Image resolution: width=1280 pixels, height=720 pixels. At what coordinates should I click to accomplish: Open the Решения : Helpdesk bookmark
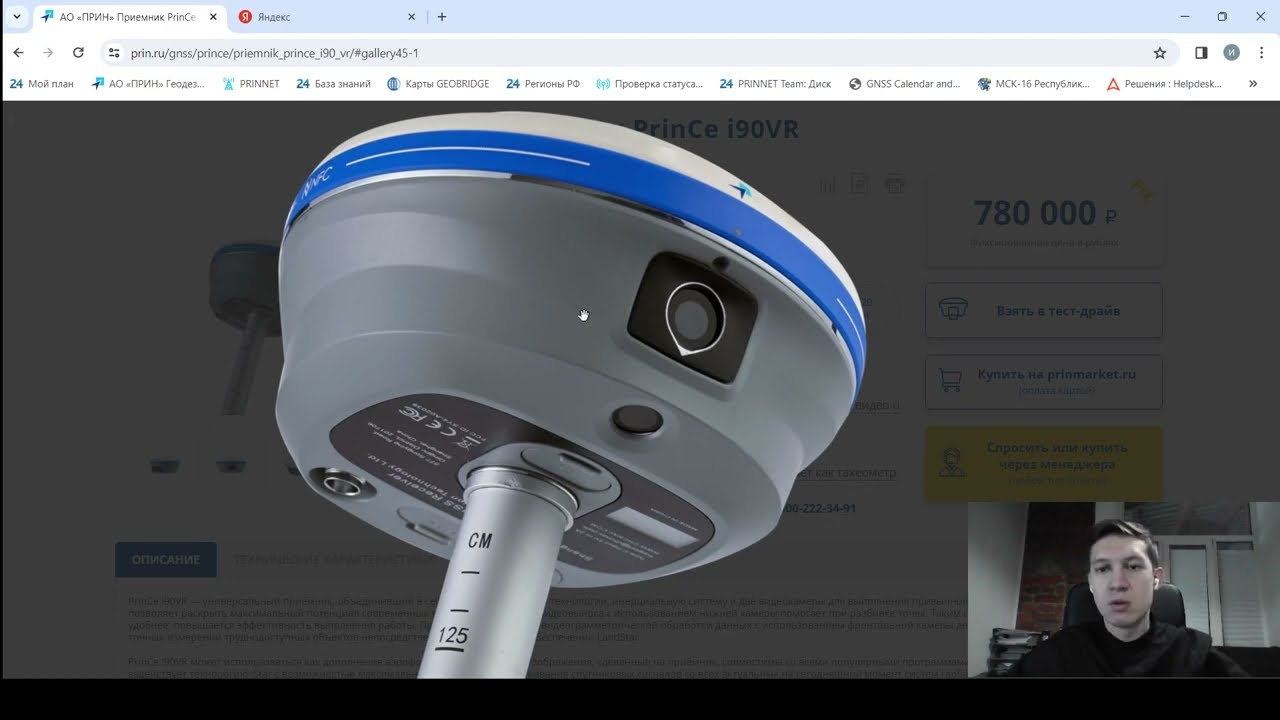pos(1164,84)
